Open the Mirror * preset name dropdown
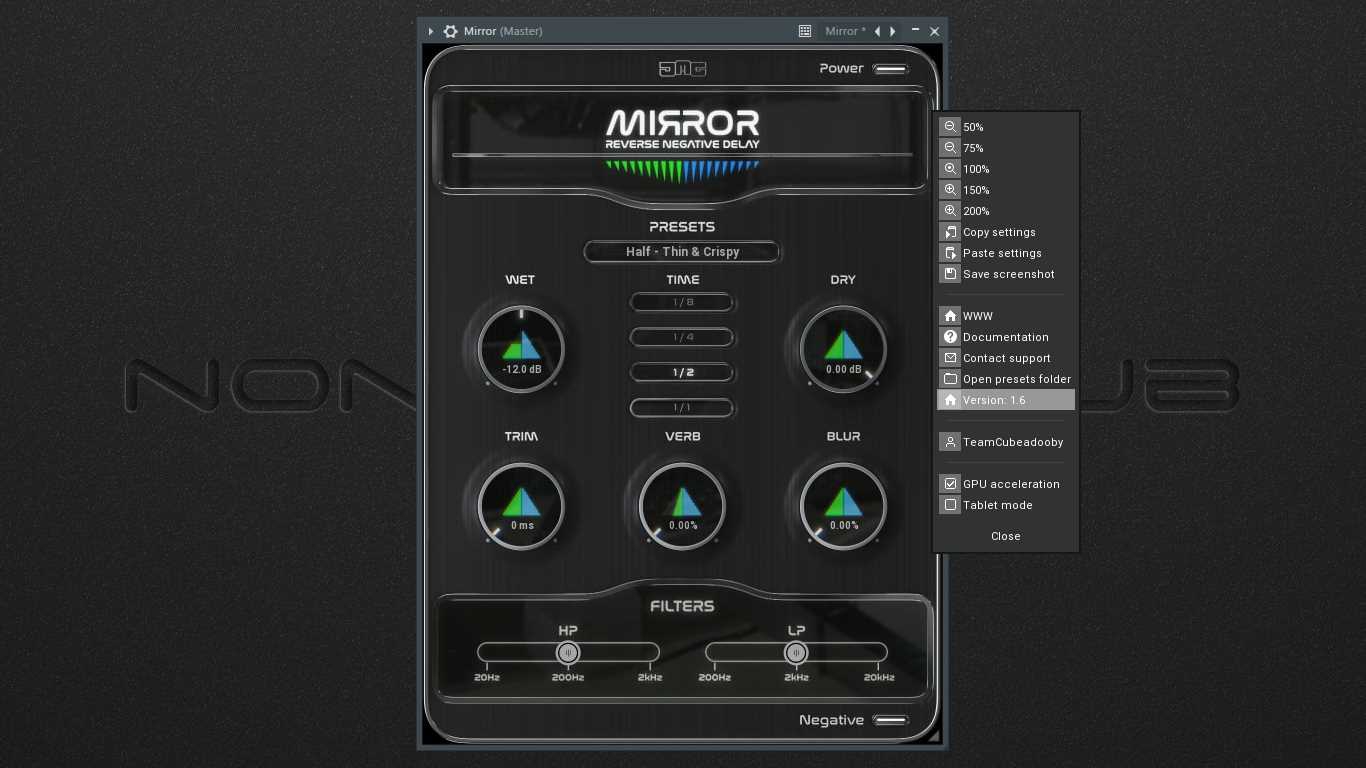 point(845,31)
